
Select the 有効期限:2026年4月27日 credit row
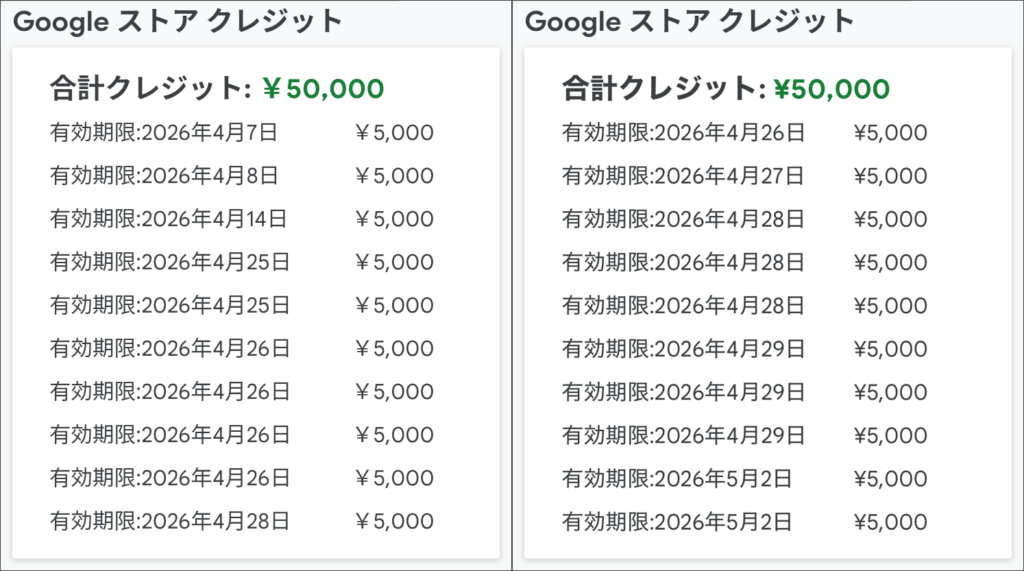[744, 176]
